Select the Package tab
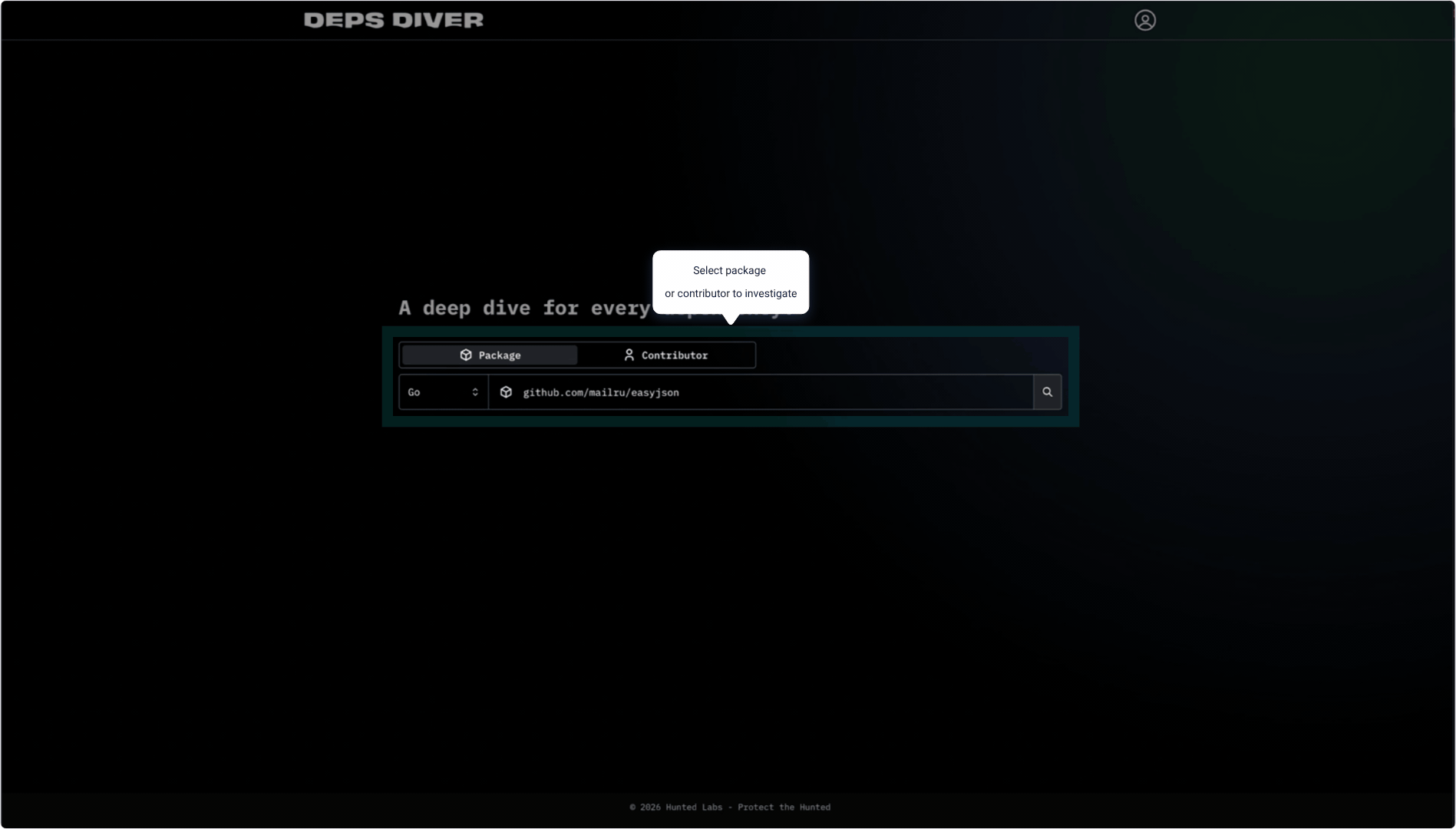The width and height of the screenshot is (1456, 829). coord(489,355)
